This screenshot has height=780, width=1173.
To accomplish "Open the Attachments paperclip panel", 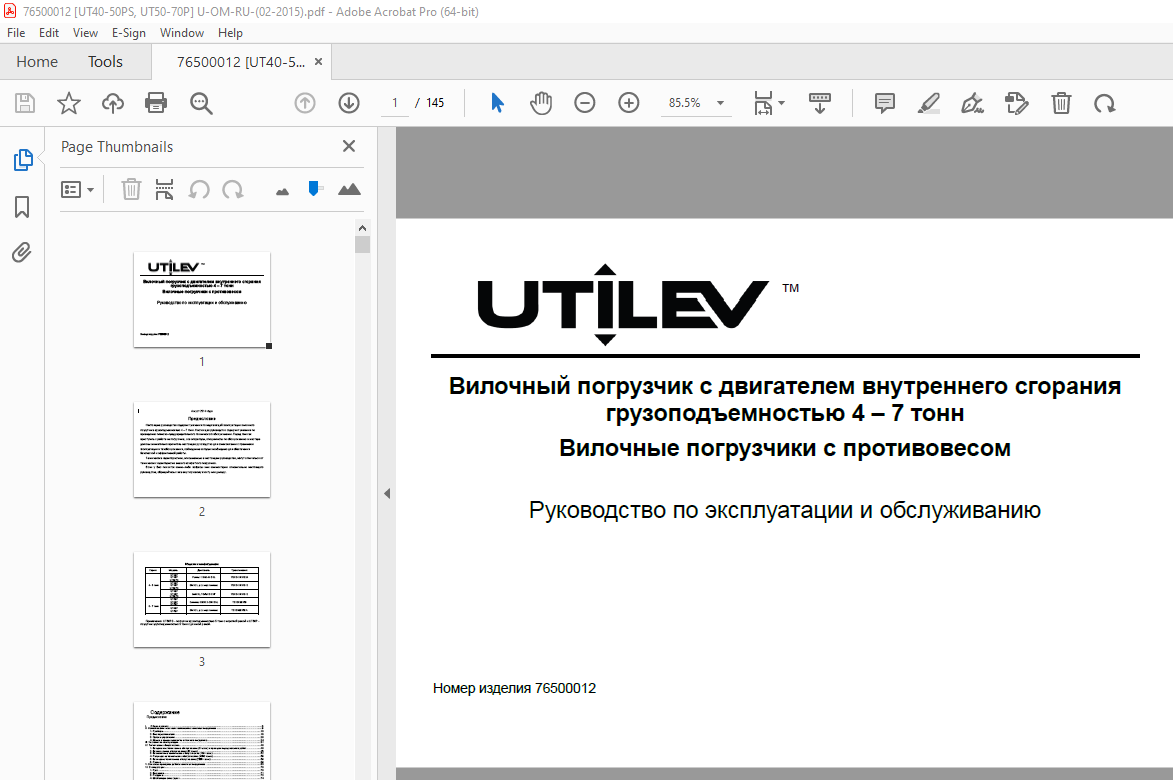I will [22, 252].
